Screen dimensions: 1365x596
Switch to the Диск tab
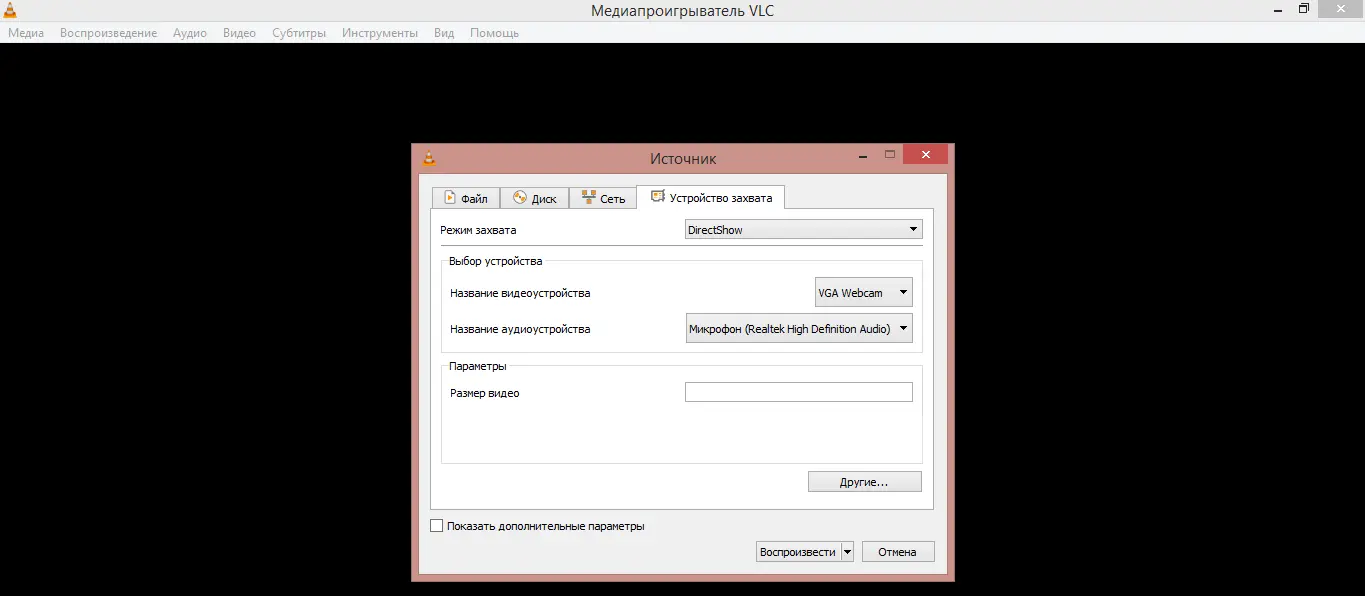point(534,198)
